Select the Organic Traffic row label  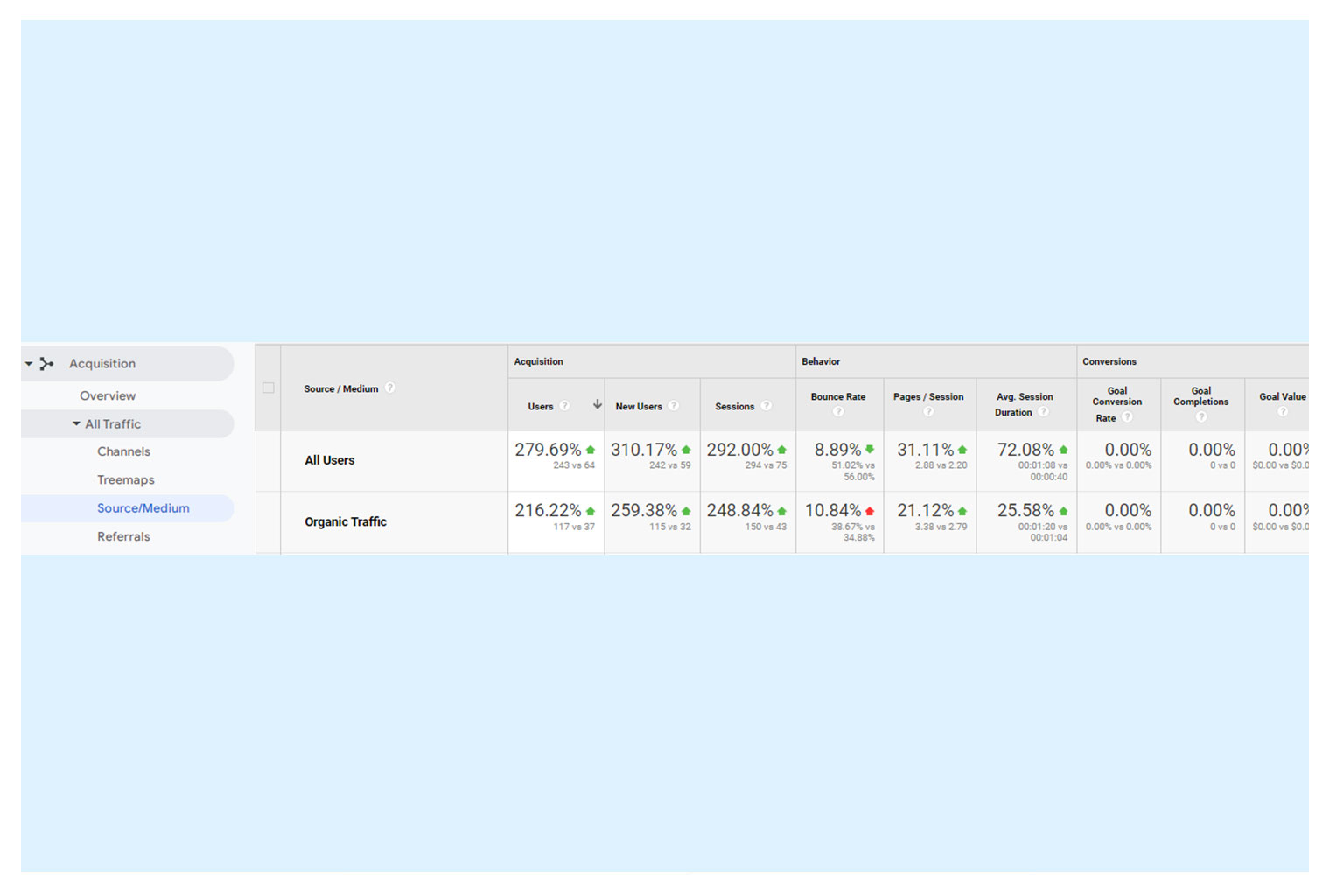(x=346, y=521)
